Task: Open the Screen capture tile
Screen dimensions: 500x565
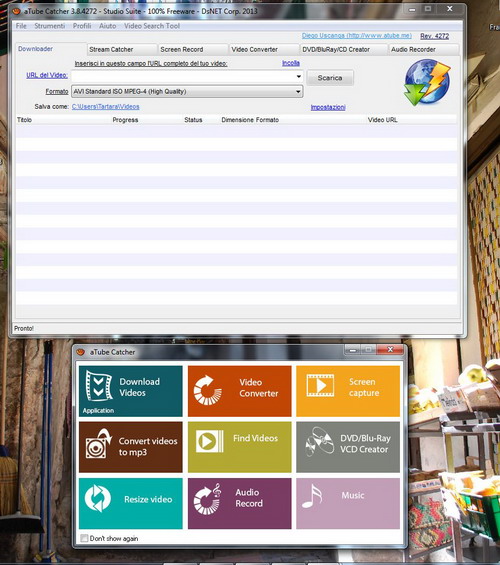Action: pyautogui.click(x=348, y=391)
